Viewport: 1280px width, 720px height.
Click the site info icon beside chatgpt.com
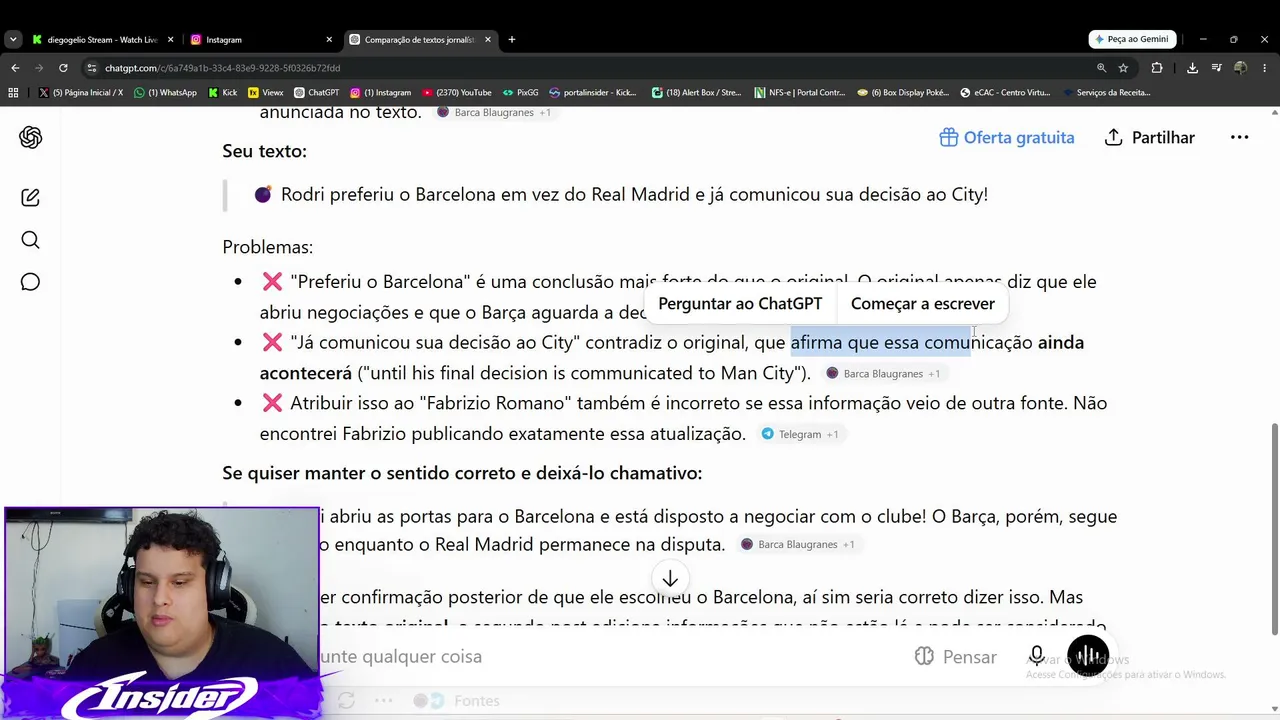(x=92, y=68)
